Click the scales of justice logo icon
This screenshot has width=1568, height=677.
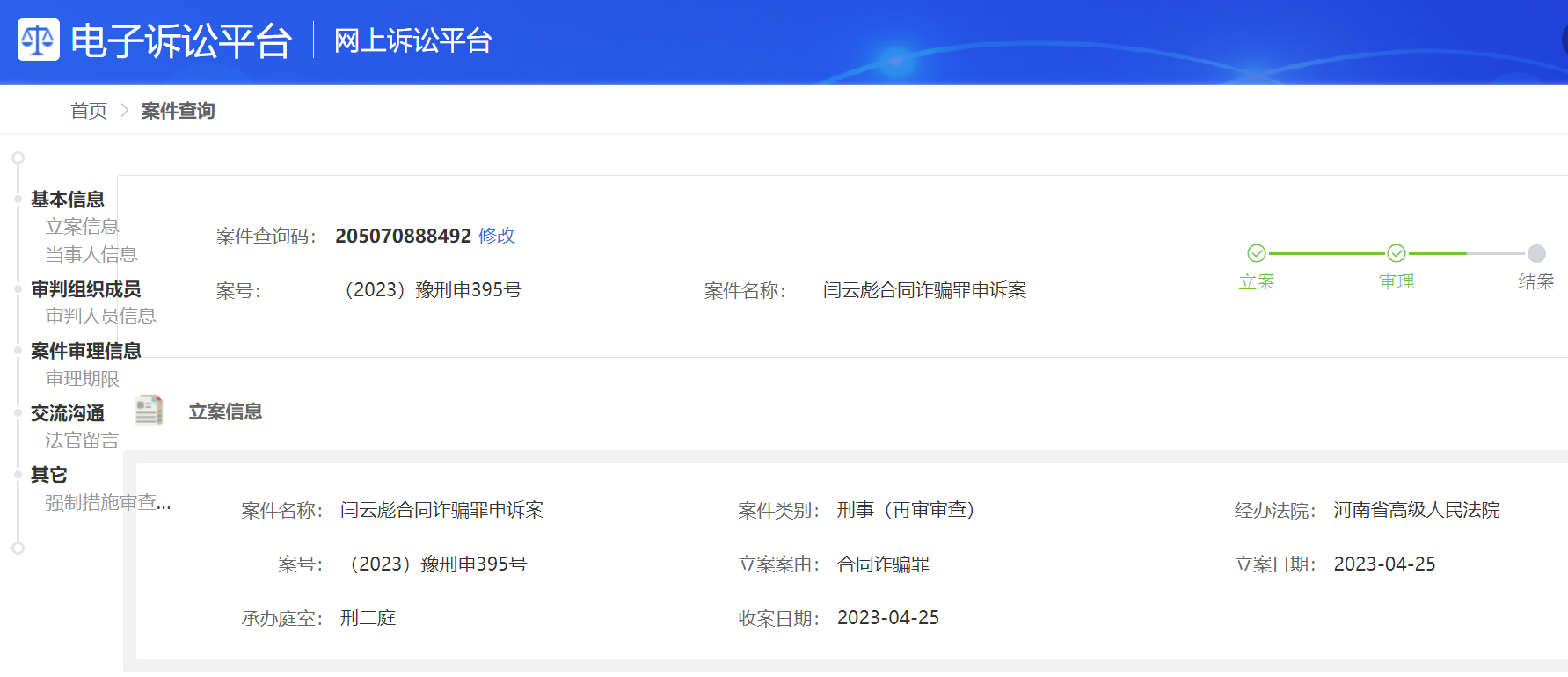[x=39, y=40]
